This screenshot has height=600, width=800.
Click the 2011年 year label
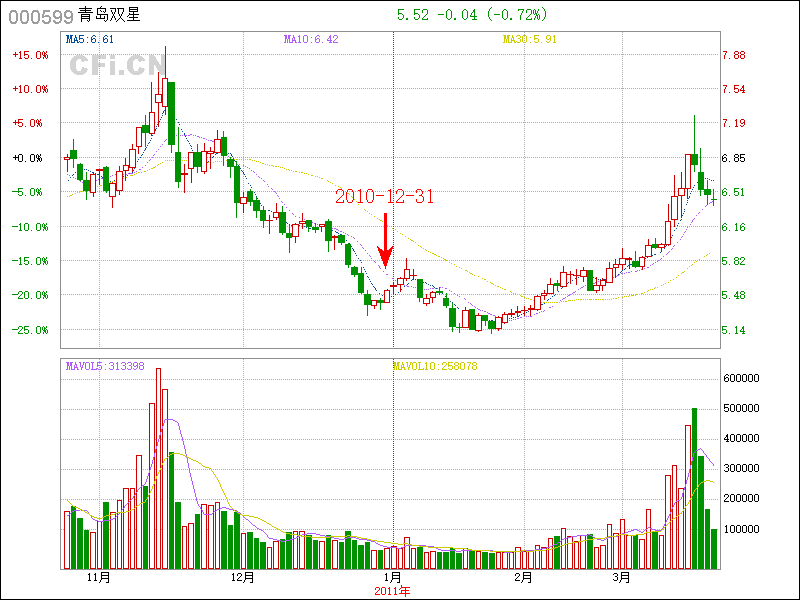[x=392, y=591]
